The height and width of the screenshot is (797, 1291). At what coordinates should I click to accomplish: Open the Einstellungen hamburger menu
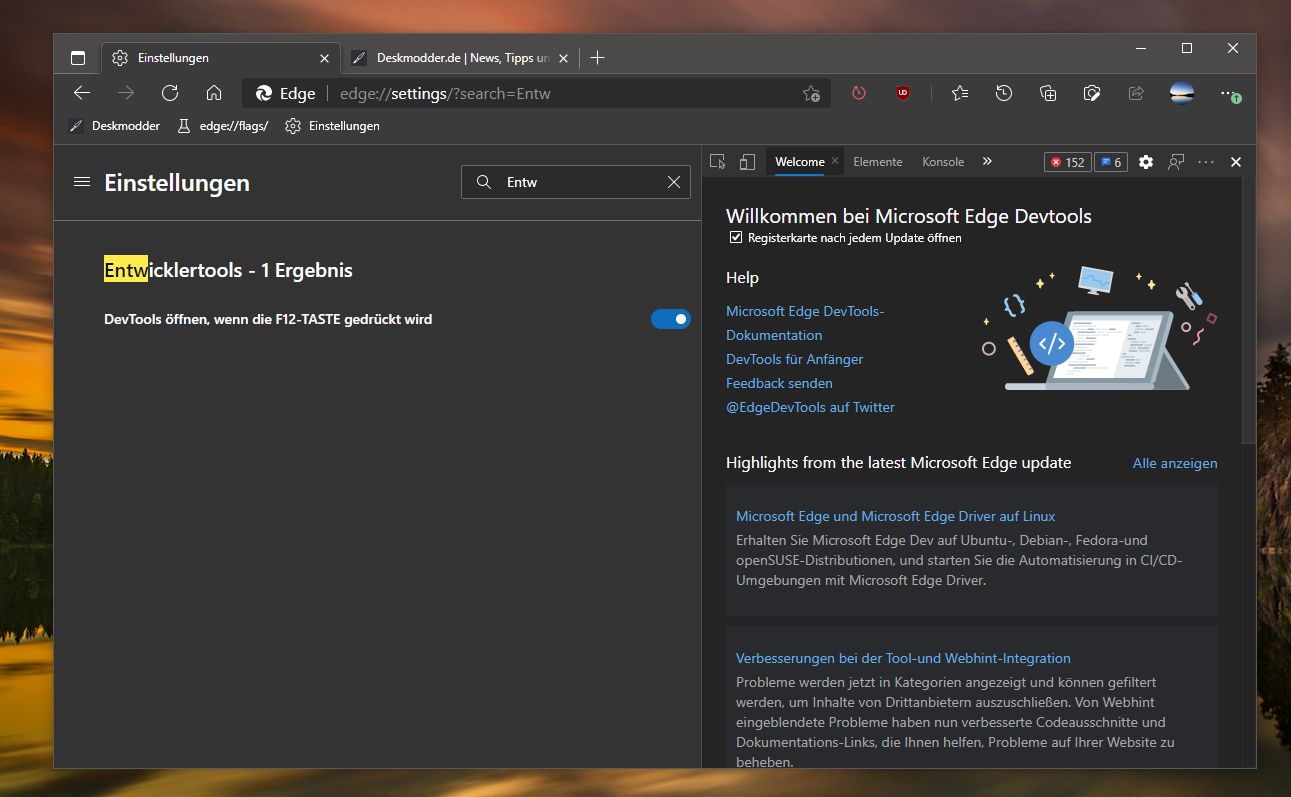point(82,182)
